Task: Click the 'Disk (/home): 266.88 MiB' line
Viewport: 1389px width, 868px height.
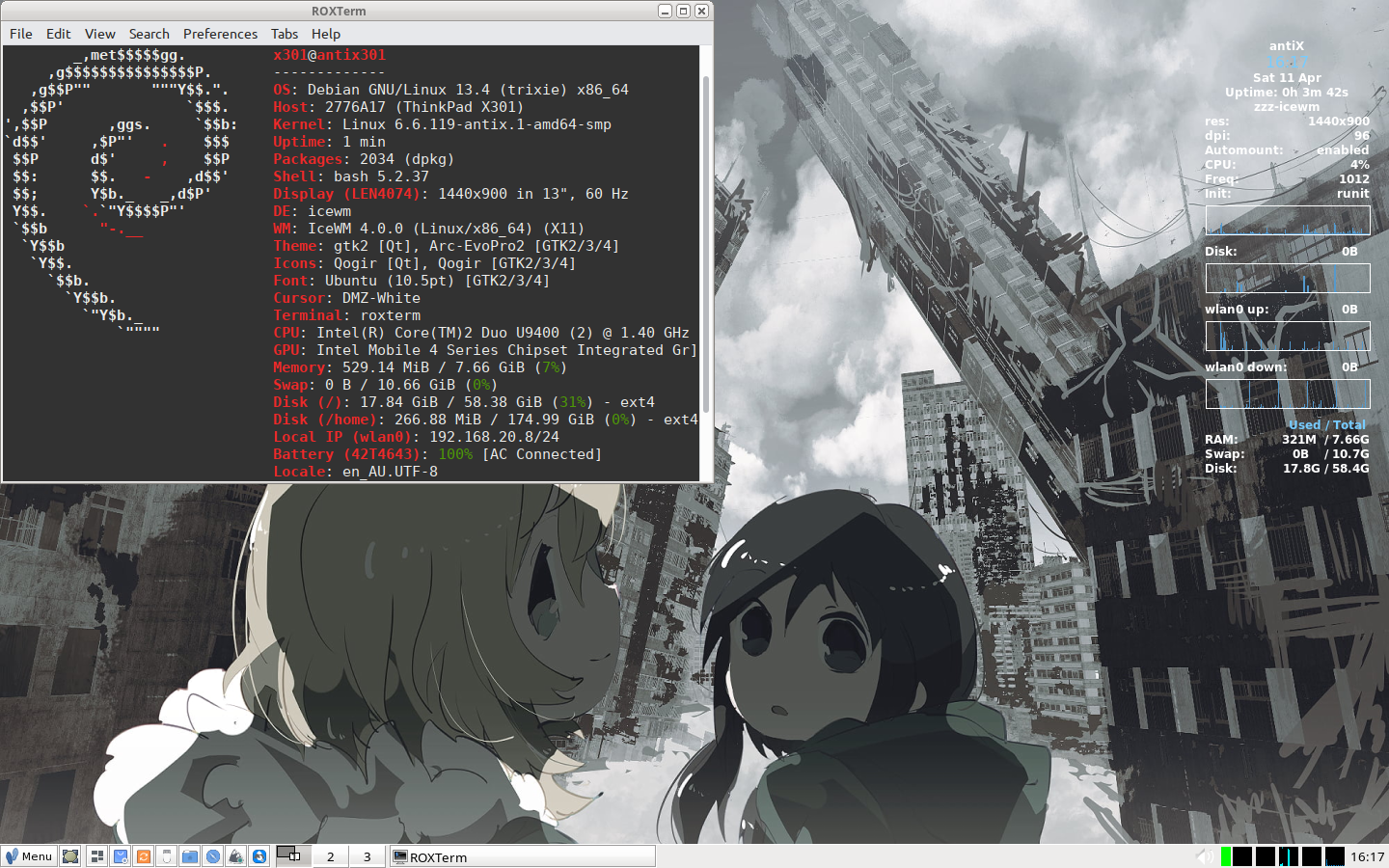Action: [x=485, y=420]
